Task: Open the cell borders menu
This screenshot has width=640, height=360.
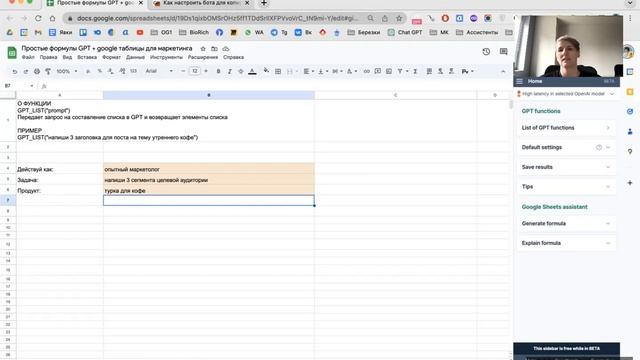Action: pyautogui.click(x=278, y=71)
